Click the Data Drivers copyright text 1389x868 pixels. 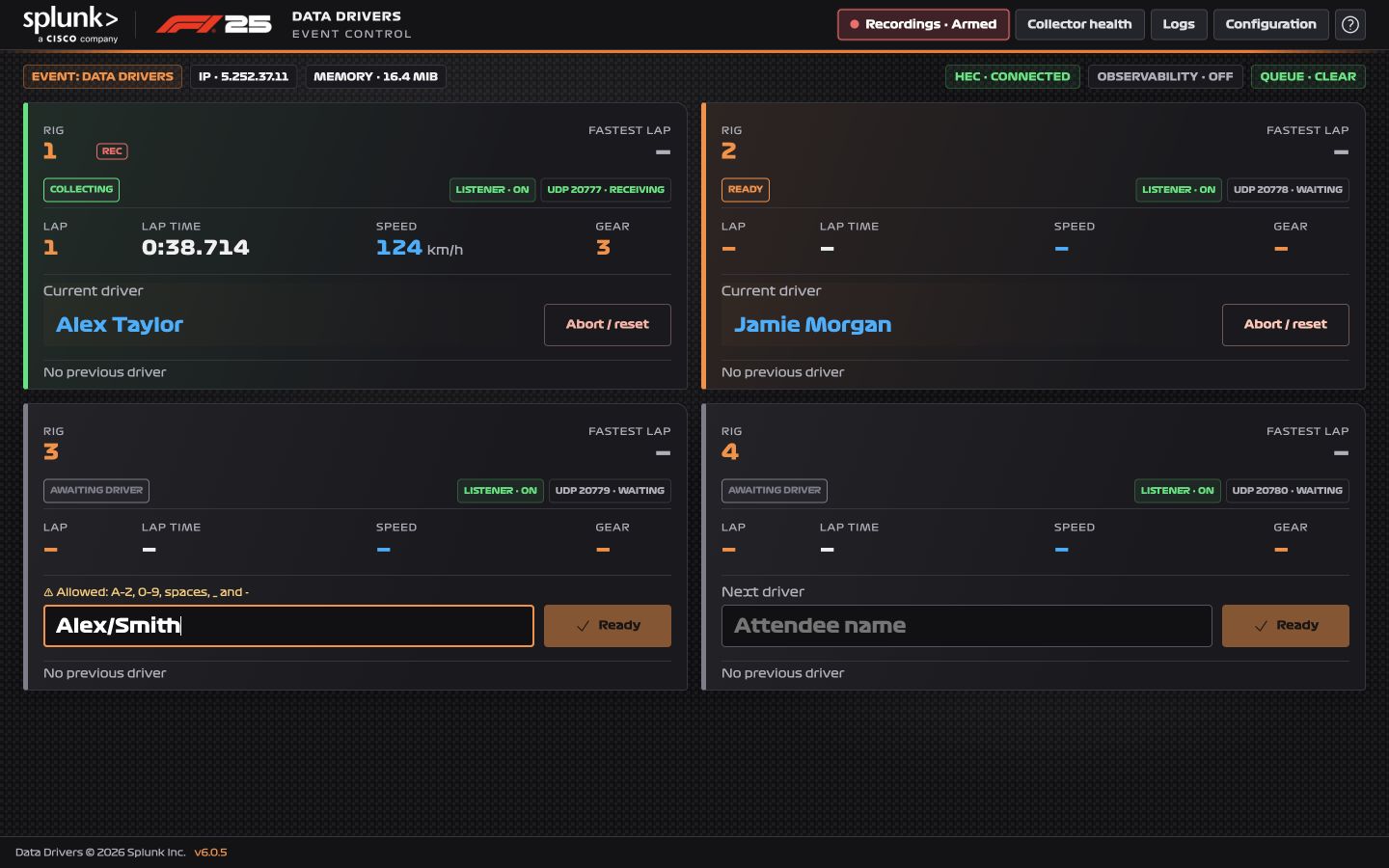coord(100,853)
